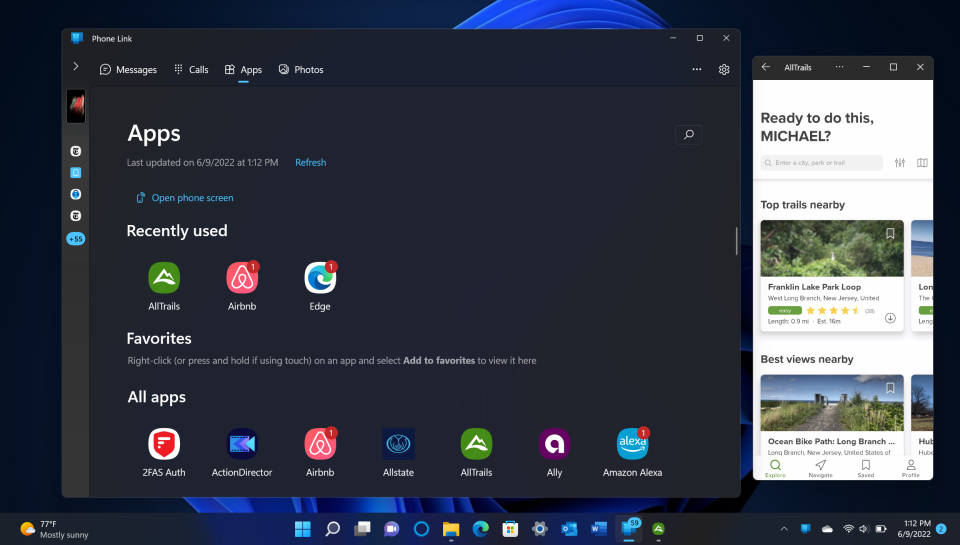
Task: Open Profile tab in AllTrails
Action: click(910, 468)
